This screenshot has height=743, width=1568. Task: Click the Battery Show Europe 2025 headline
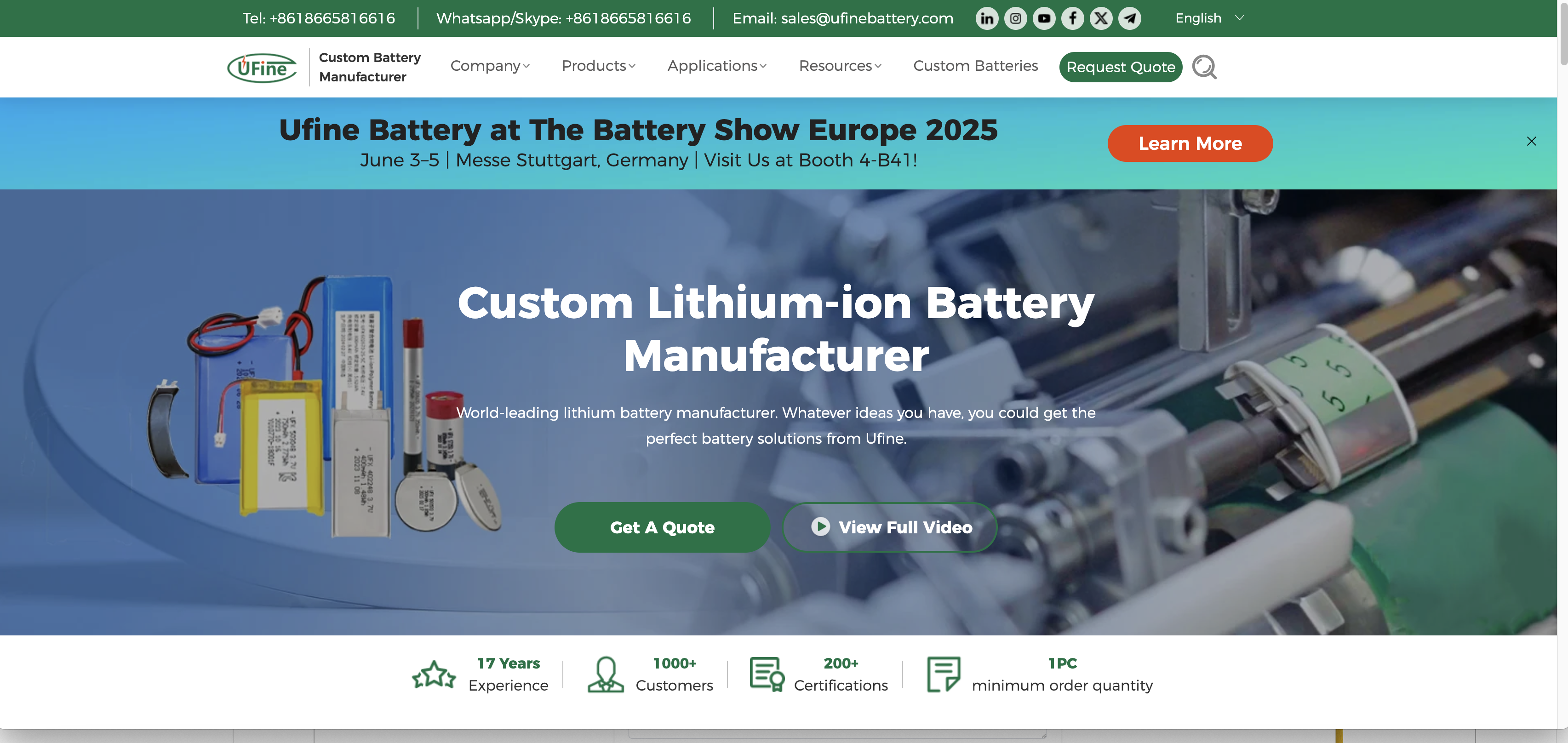pyautogui.click(x=639, y=130)
